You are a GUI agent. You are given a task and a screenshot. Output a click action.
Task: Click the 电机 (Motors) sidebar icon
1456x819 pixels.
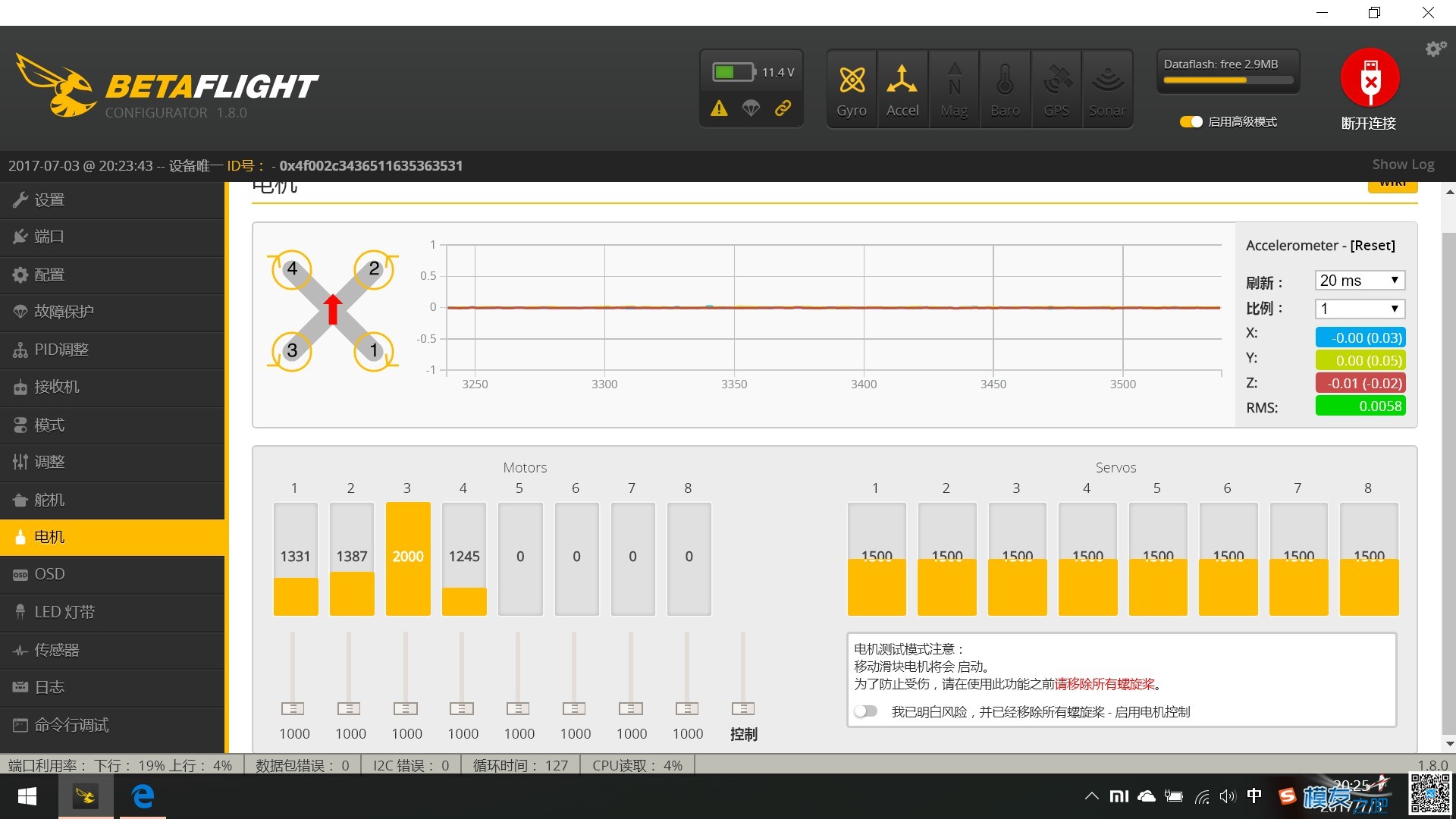(20, 537)
